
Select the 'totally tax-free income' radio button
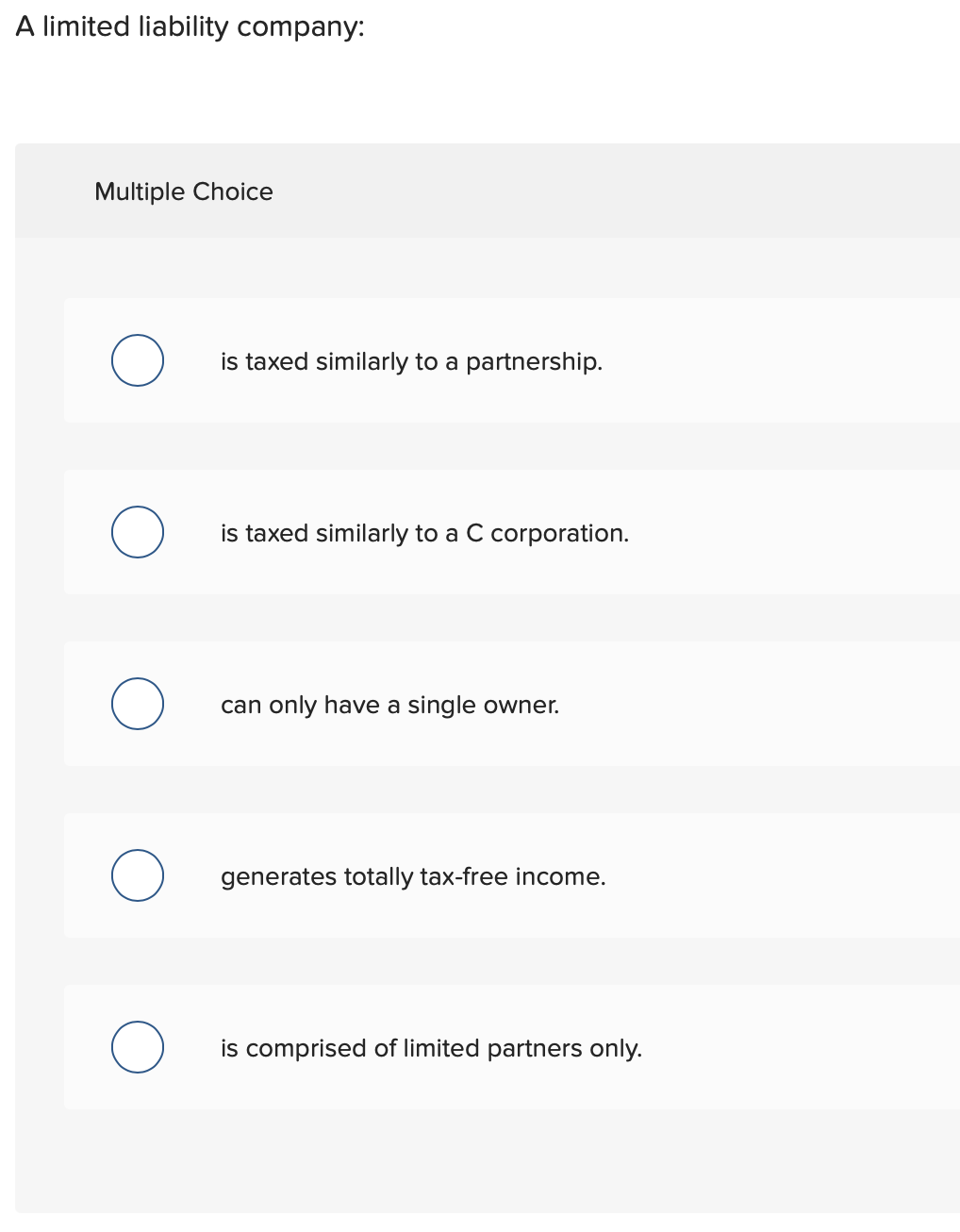[x=138, y=875]
